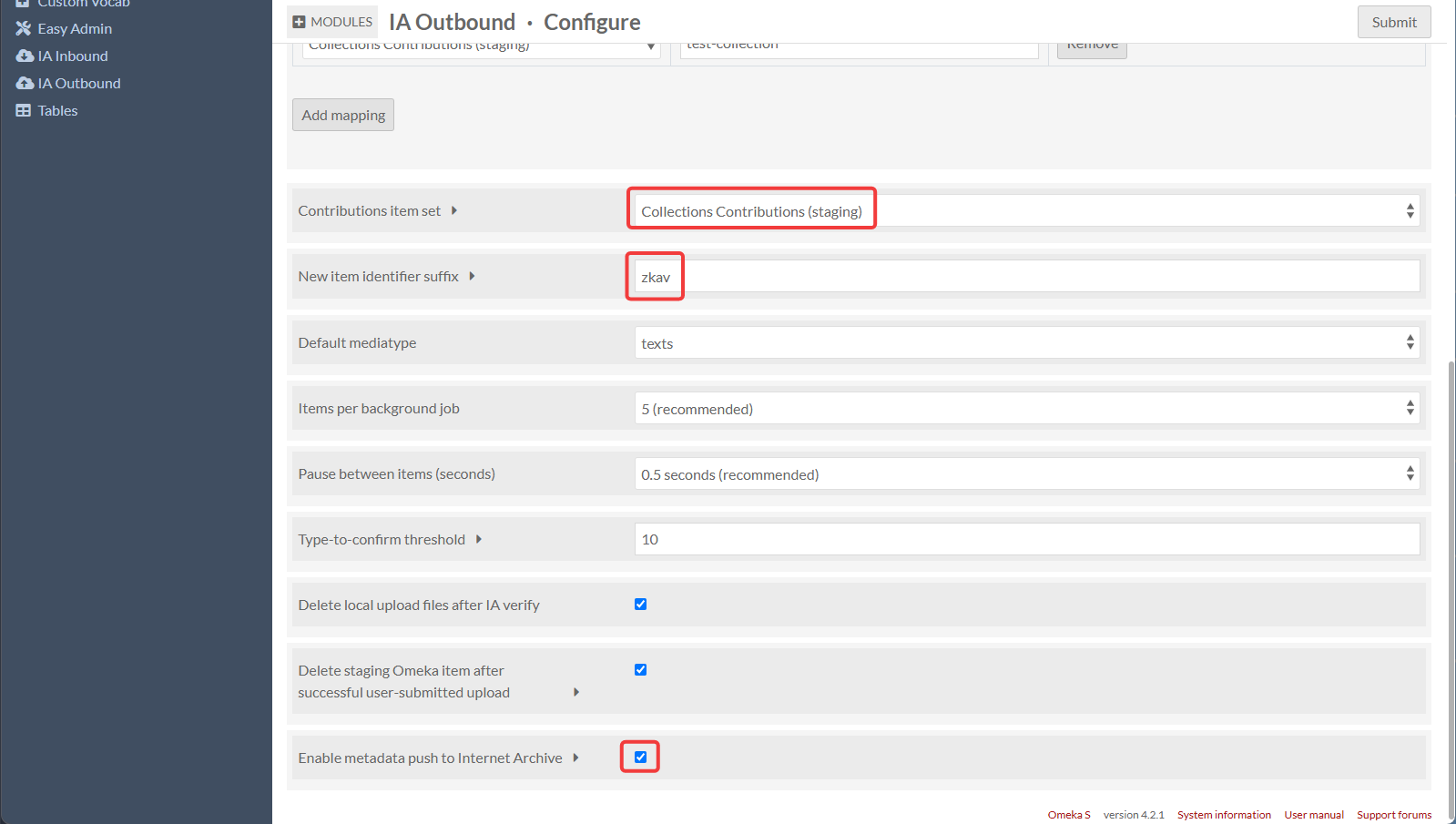This screenshot has width=1456, height=824.
Task: Go to IA Outbound in the sidebar
Action: [x=79, y=83]
